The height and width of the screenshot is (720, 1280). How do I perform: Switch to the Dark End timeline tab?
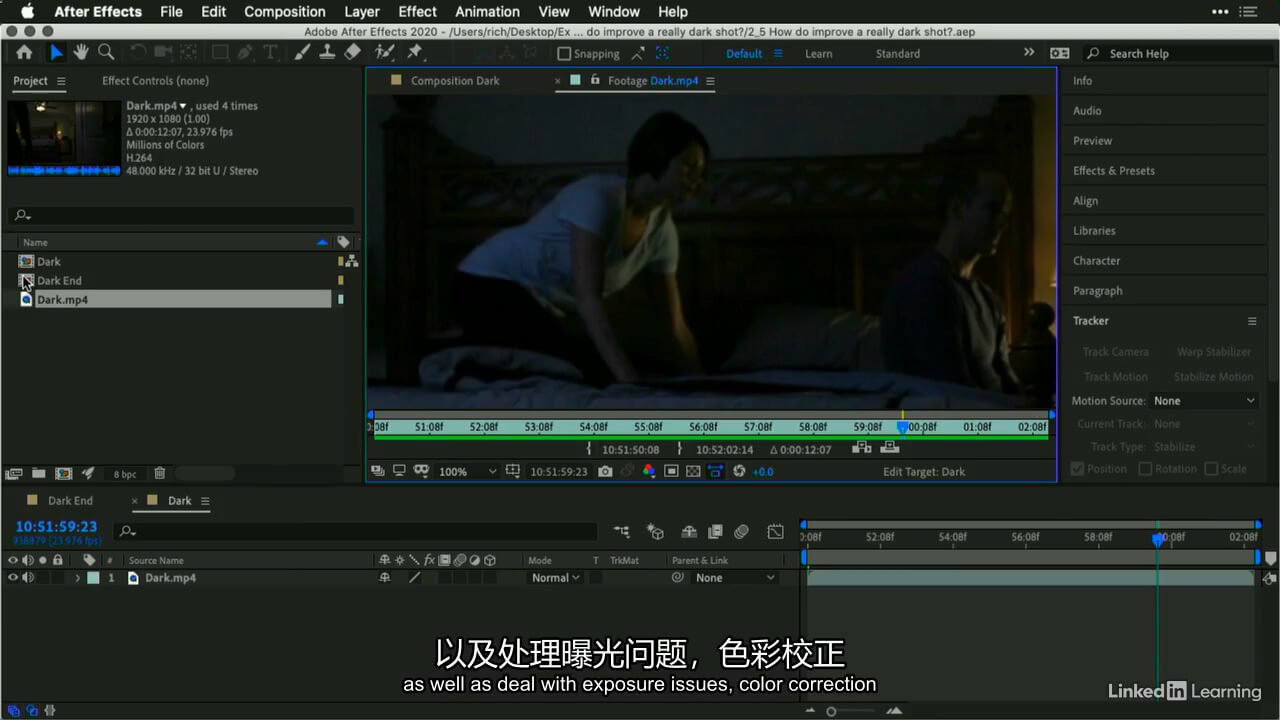tap(70, 501)
